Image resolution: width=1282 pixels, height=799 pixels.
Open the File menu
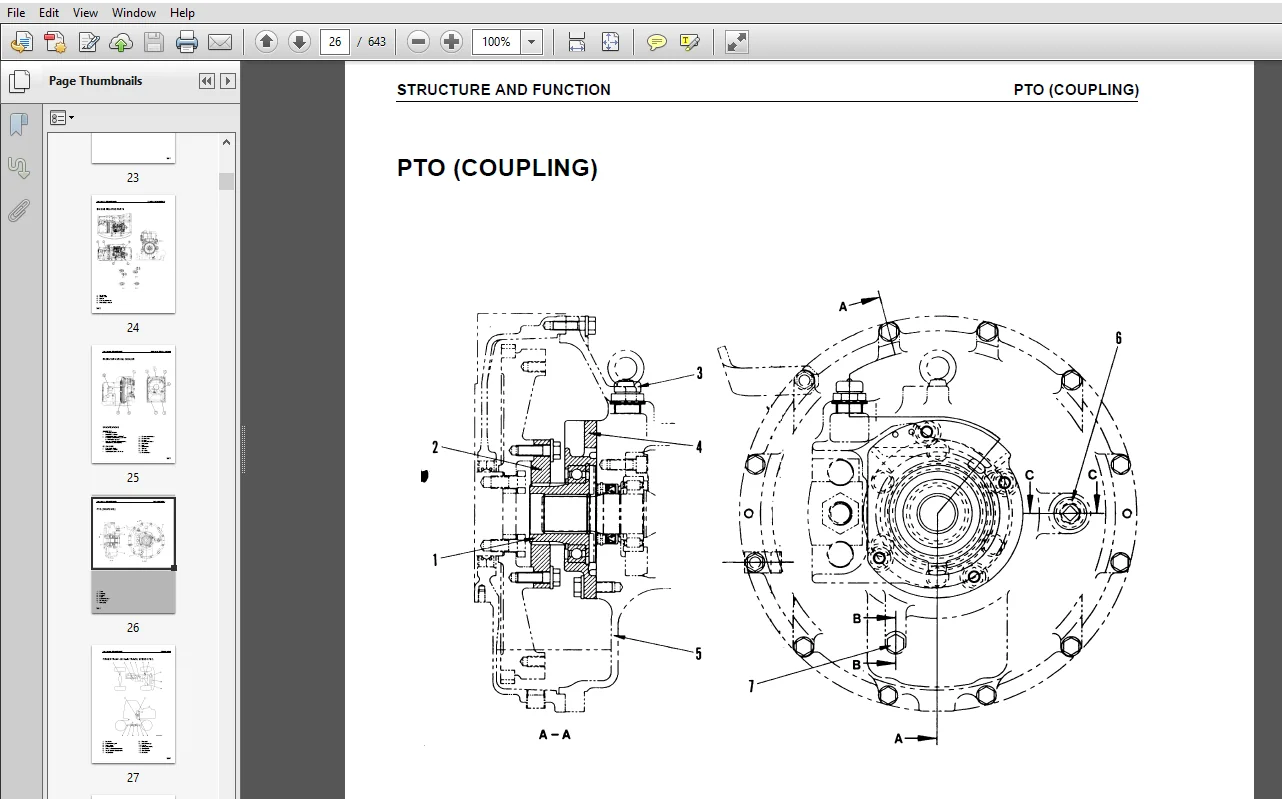pos(16,13)
